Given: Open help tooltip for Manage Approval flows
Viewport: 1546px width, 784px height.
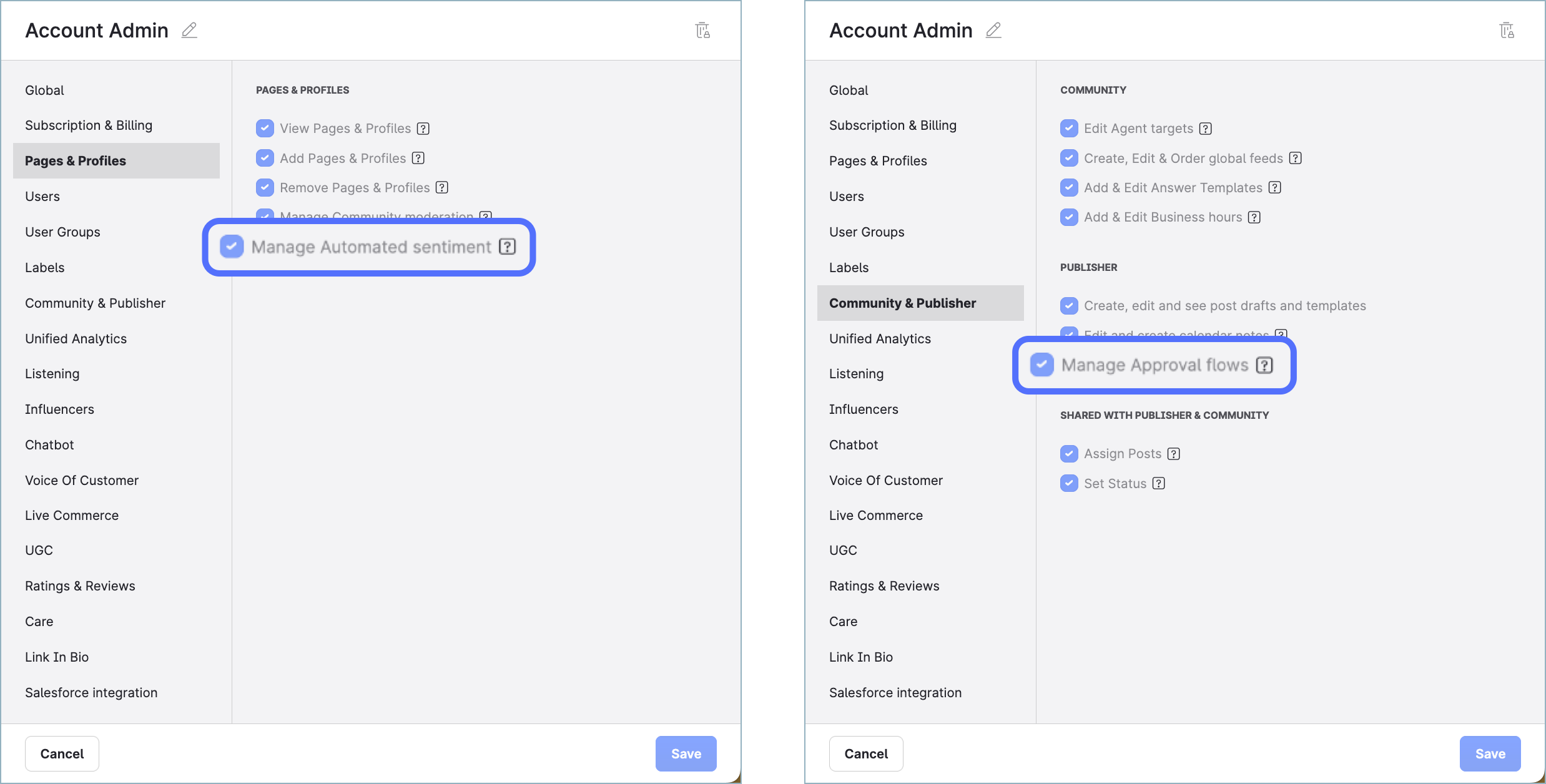Looking at the screenshot, I should [x=1264, y=365].
